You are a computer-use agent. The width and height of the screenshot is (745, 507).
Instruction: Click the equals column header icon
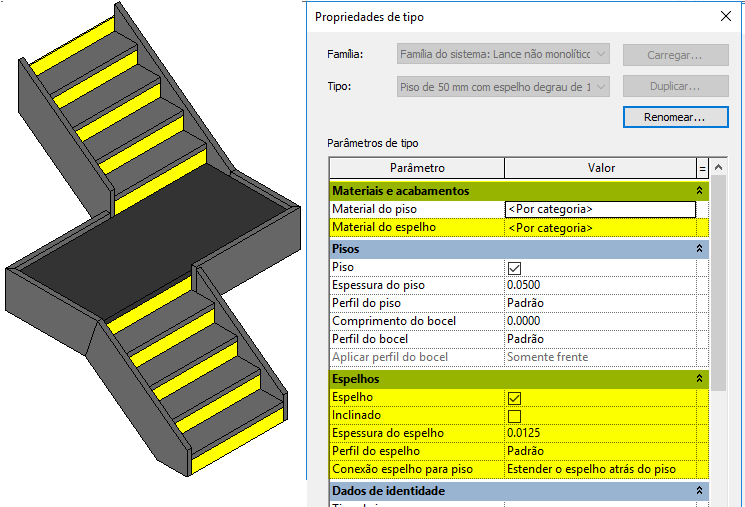click(703, 168)
